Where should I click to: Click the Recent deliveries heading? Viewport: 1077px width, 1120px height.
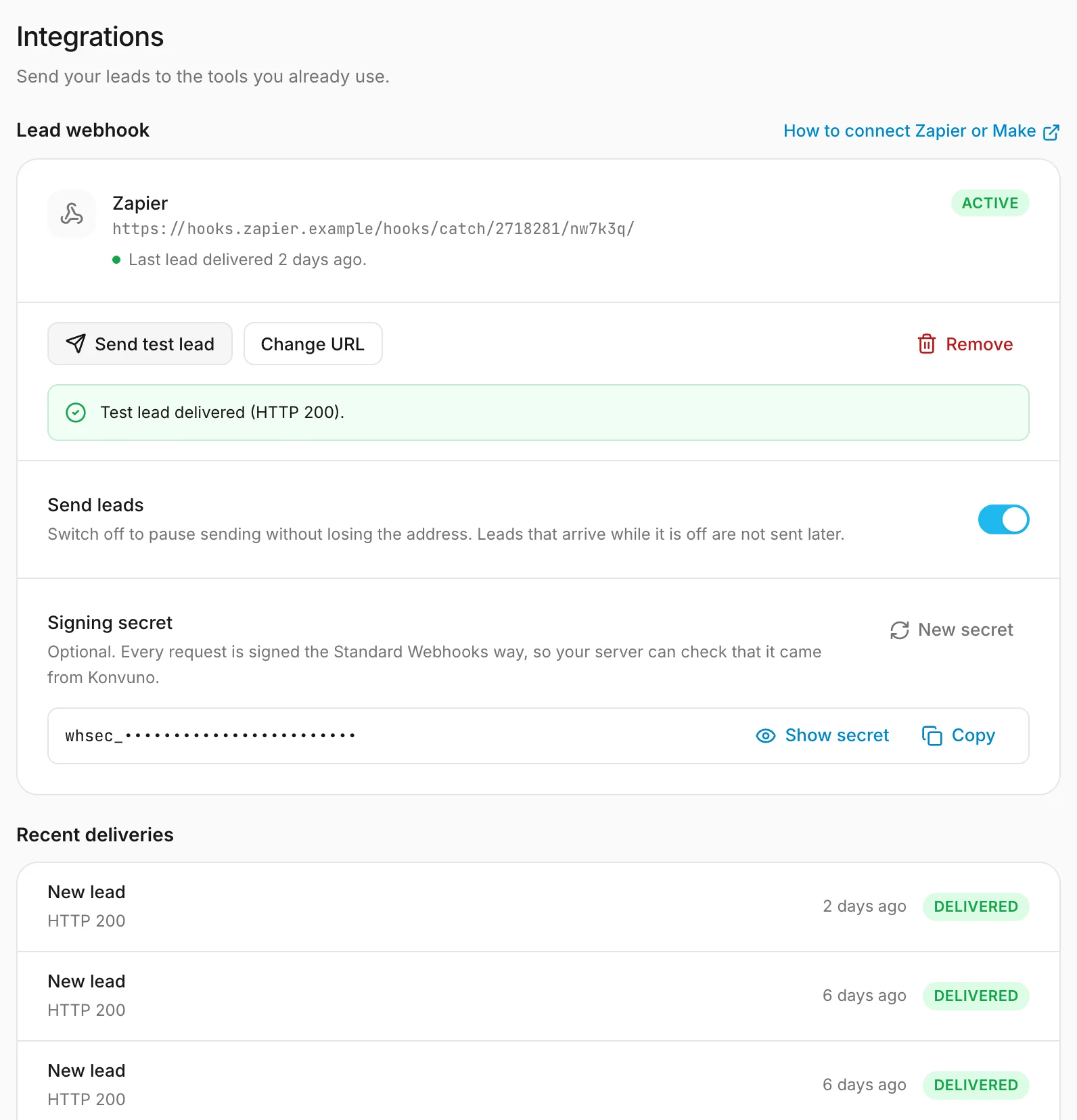click(95, 835)
